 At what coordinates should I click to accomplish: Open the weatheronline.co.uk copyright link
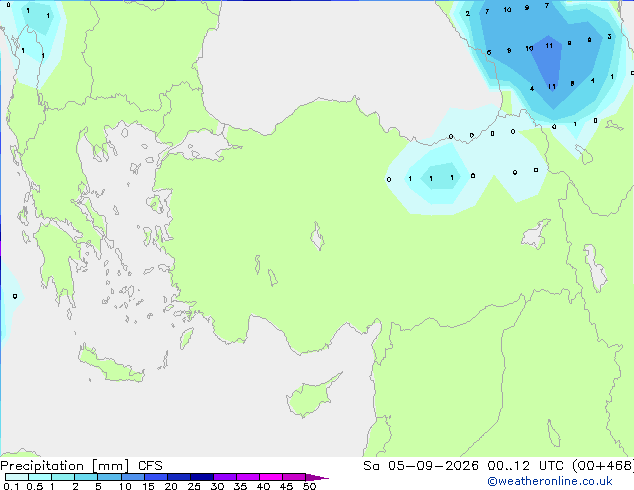[549, 481]
